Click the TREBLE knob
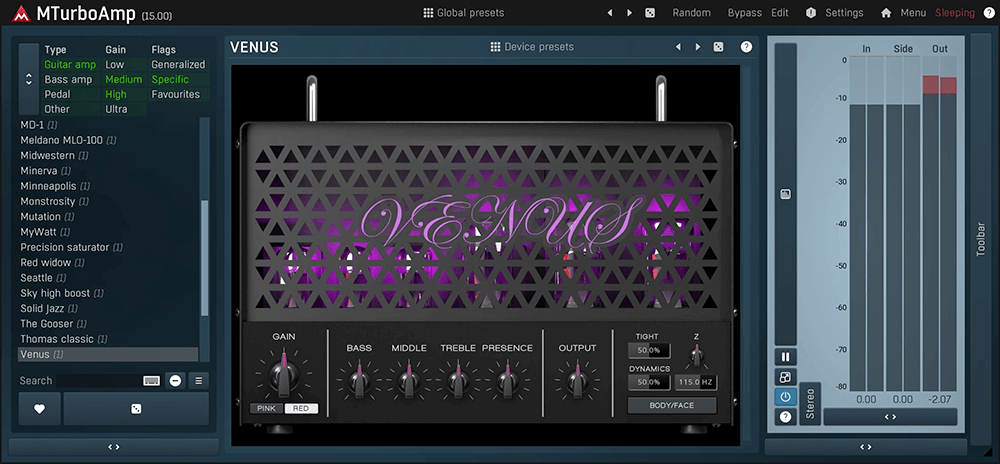Viewport: 1000px width, 464px height. [x=457, y=381]
